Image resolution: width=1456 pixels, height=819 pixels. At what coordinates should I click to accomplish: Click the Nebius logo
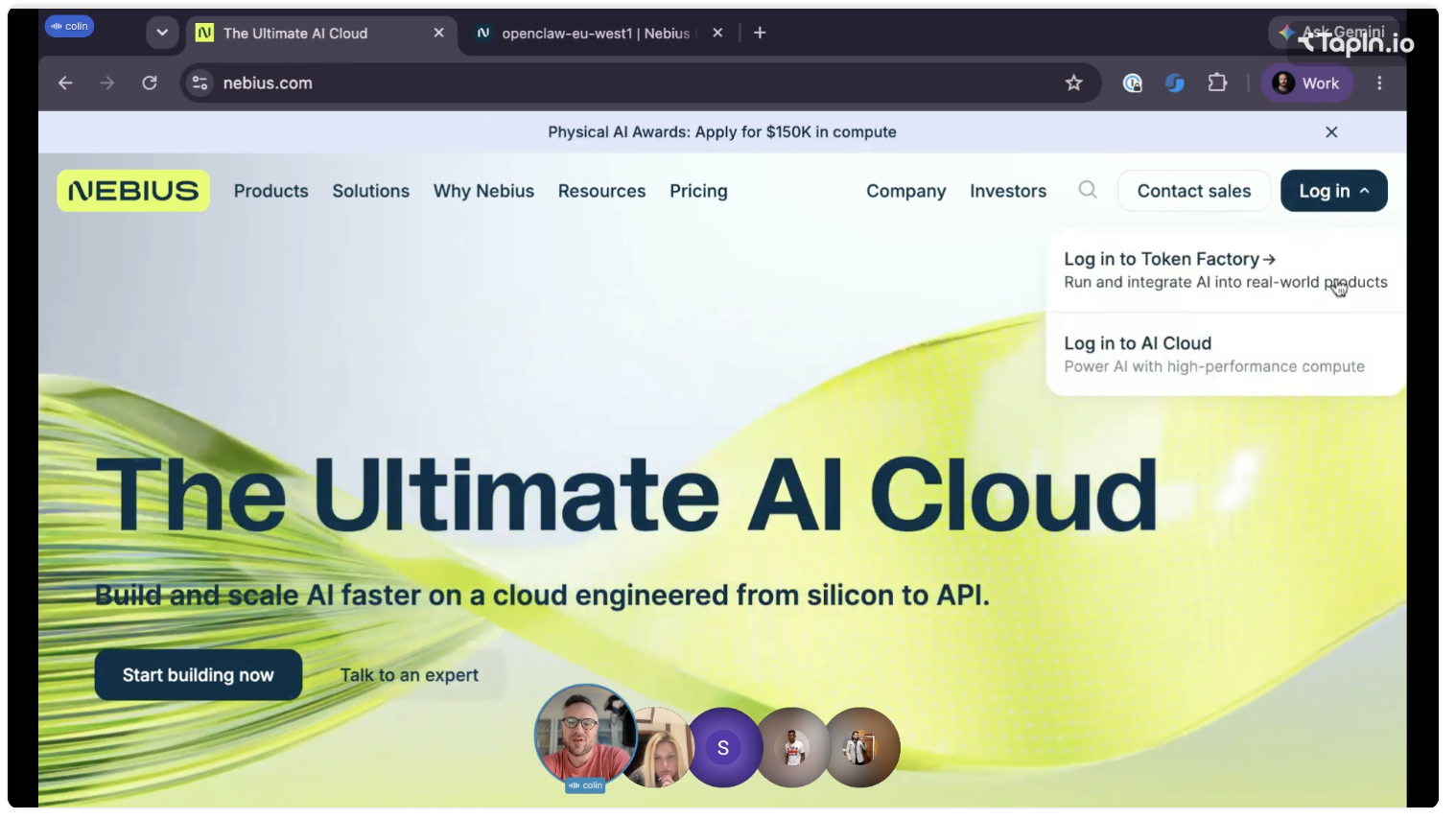click(x=133, y=191)
